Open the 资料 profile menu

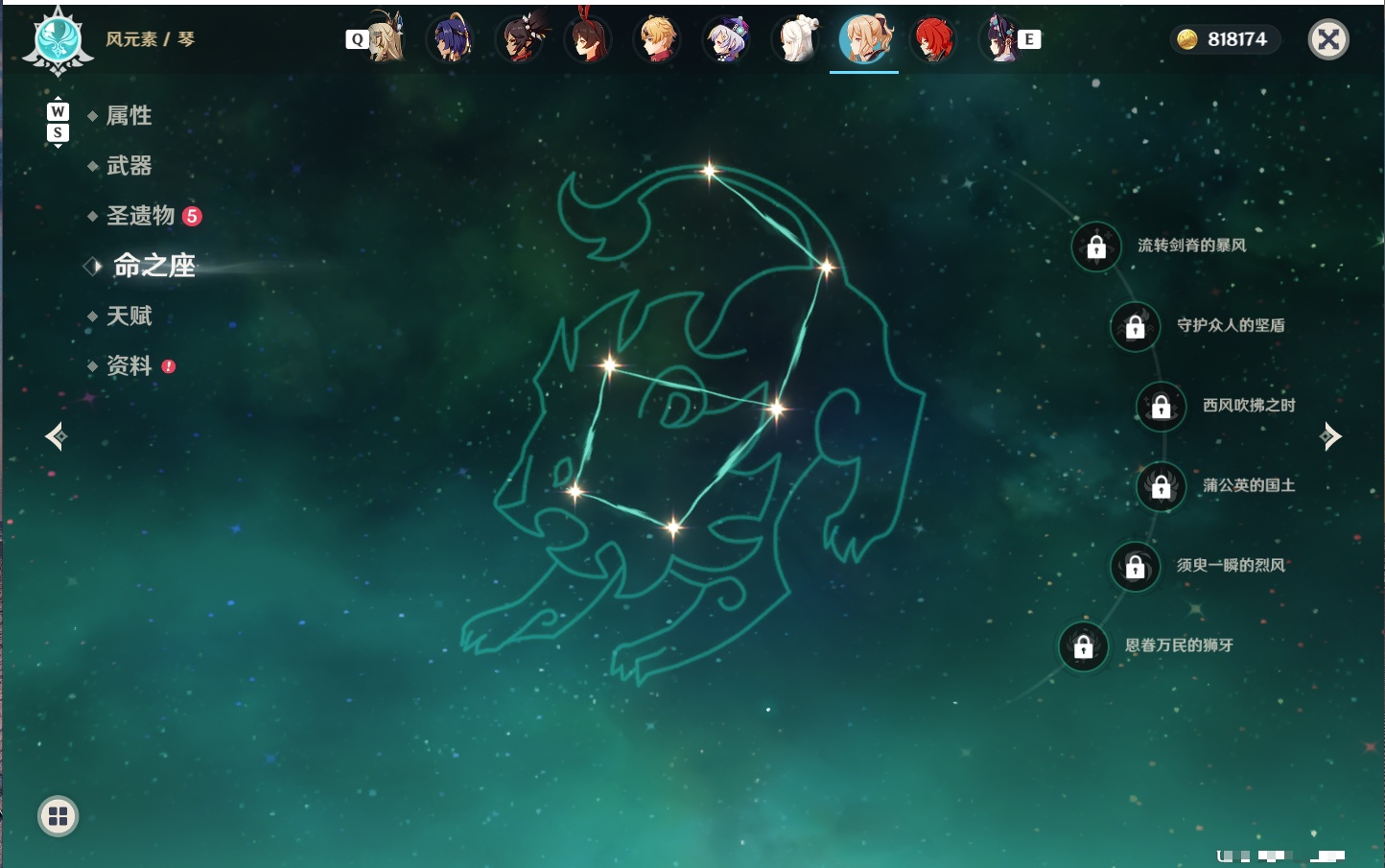coord(129,365)
